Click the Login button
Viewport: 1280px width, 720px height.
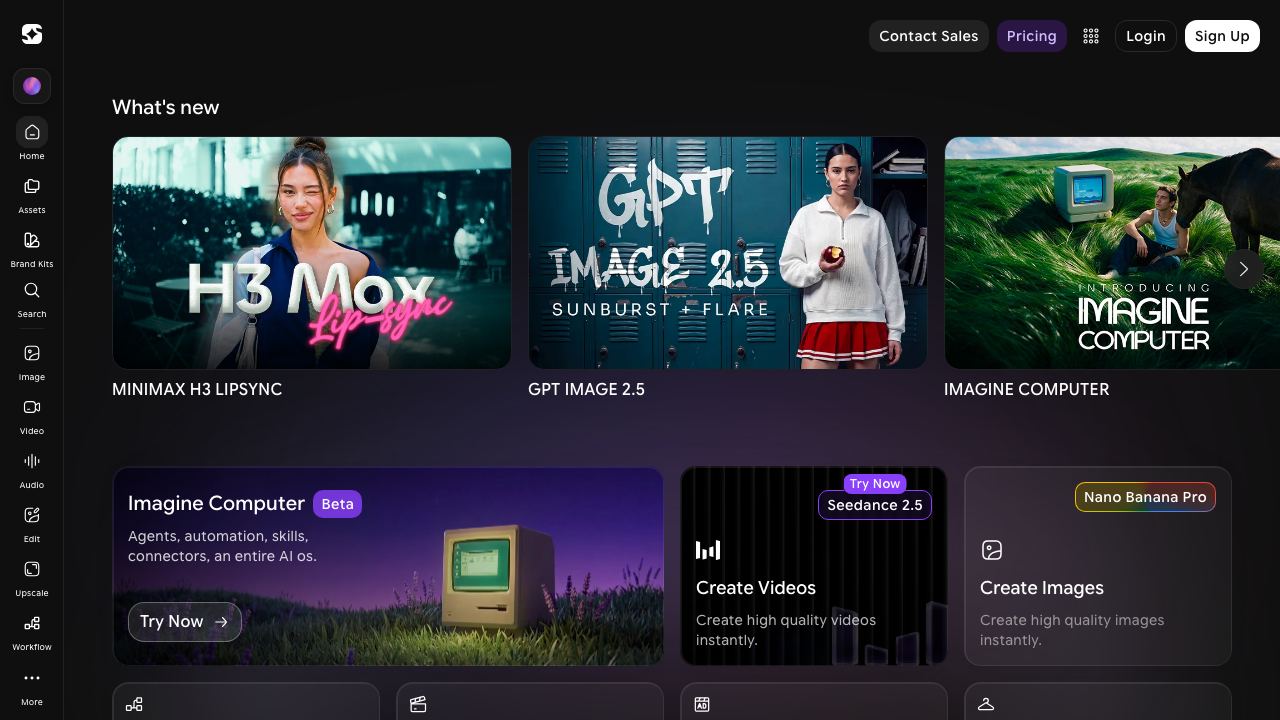click(1146, 36)
